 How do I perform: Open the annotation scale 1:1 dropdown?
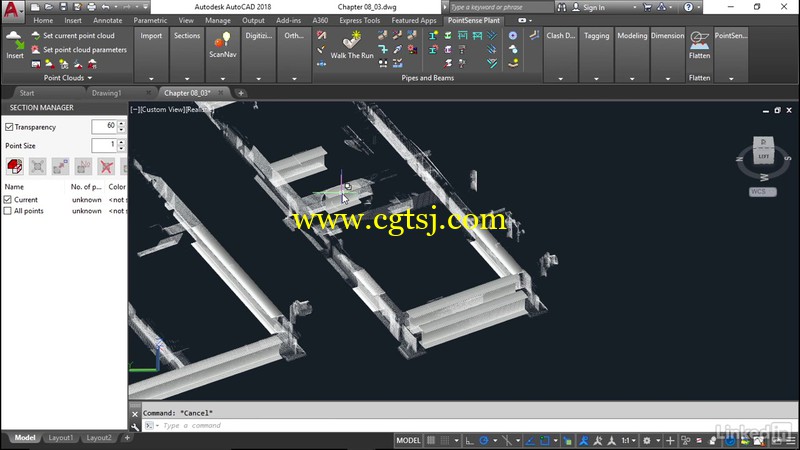tap(628, 440)
